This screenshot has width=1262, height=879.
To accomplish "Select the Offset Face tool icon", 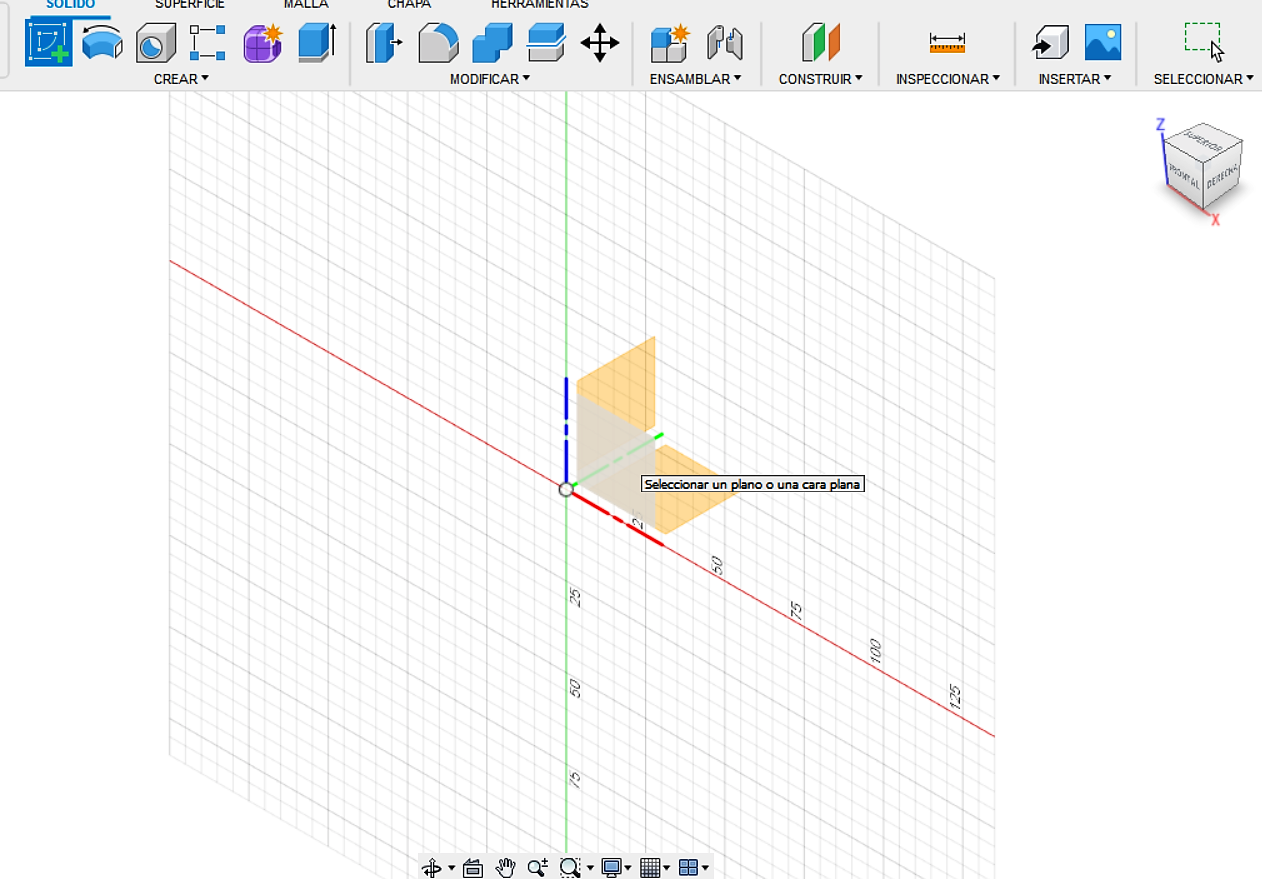I will pos(546,44).
